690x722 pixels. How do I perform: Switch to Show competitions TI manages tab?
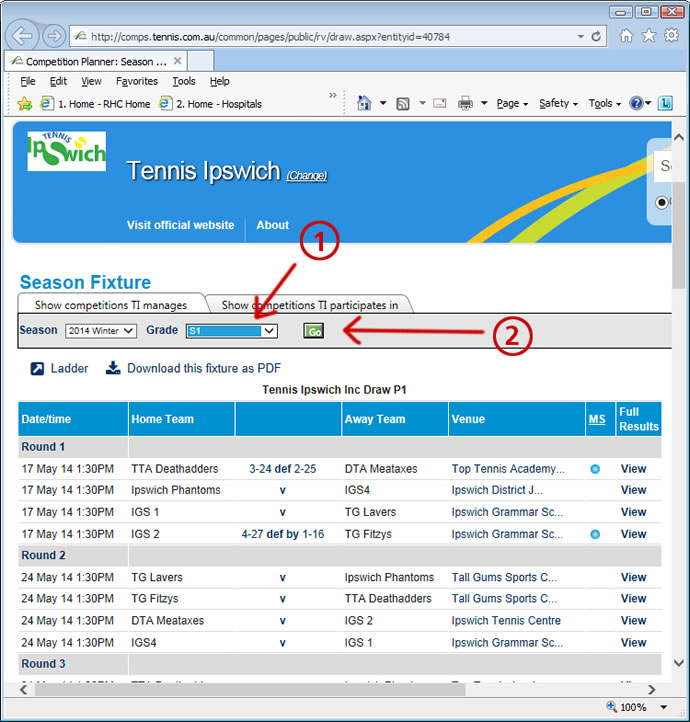(x=111, y=305)
